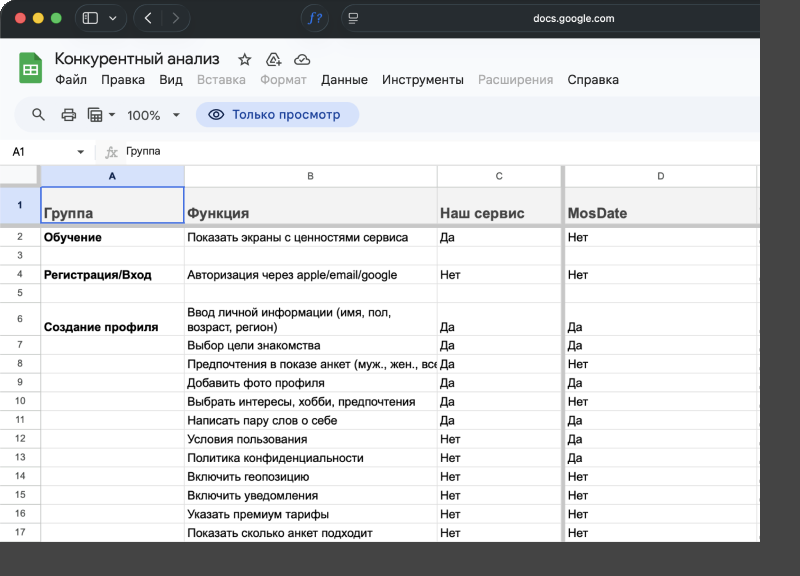The height and width of the screenshot is (576, 800).
Task: Click cell Авторизация через apple/email/google
Action: pos(310,274)
